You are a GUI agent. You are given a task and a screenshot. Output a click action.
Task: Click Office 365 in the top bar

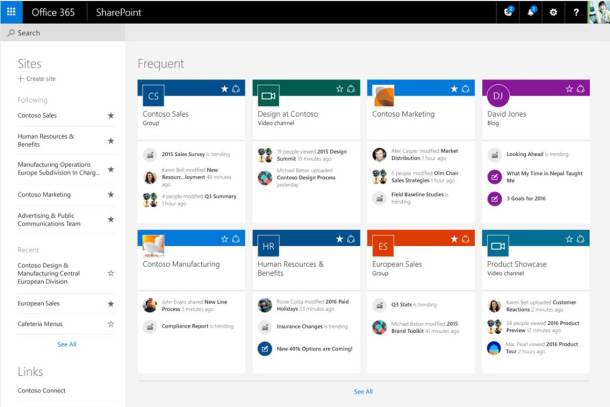point(53,12)
